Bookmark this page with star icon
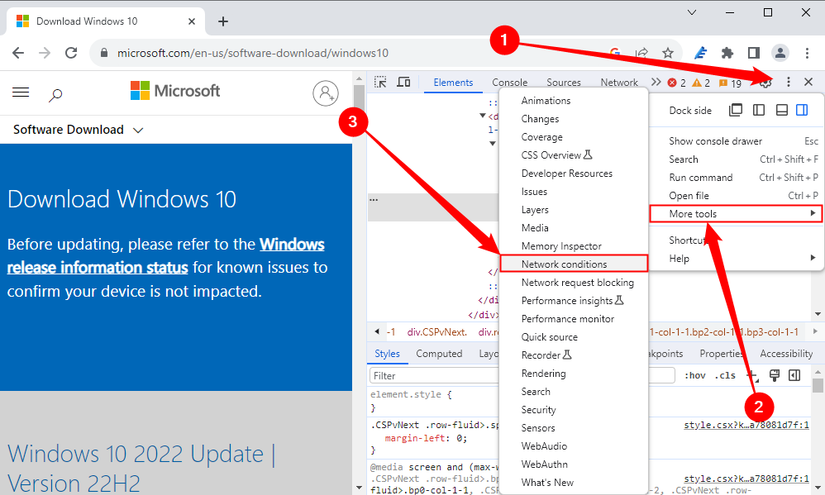Image resolution: width=825 pixels, height=495 pixels. [x=668, y=53]
